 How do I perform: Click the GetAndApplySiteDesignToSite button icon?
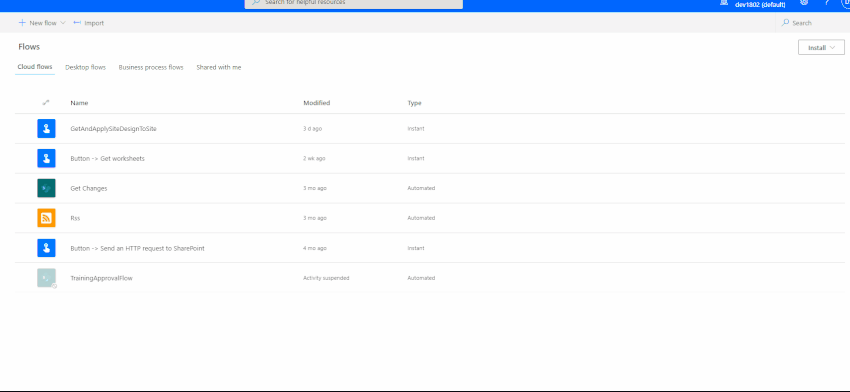click(46, 128)
